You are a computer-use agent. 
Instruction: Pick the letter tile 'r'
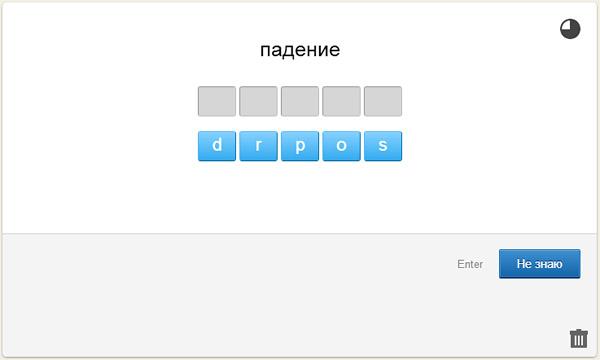click(x=258, y=146)
